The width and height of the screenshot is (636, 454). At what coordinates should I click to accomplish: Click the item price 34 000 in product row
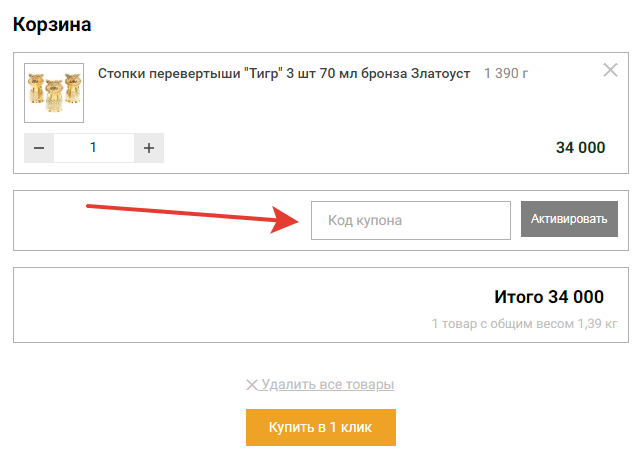point(580,148)
